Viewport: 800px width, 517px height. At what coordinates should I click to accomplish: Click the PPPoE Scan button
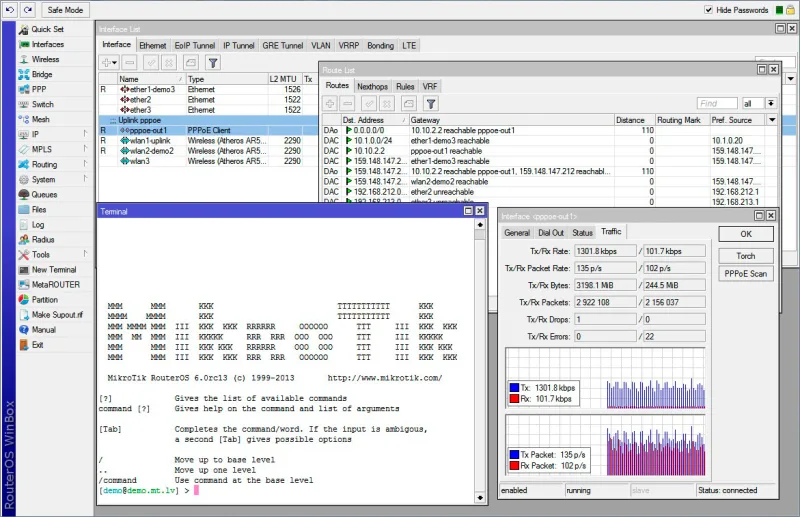[746, 274]
